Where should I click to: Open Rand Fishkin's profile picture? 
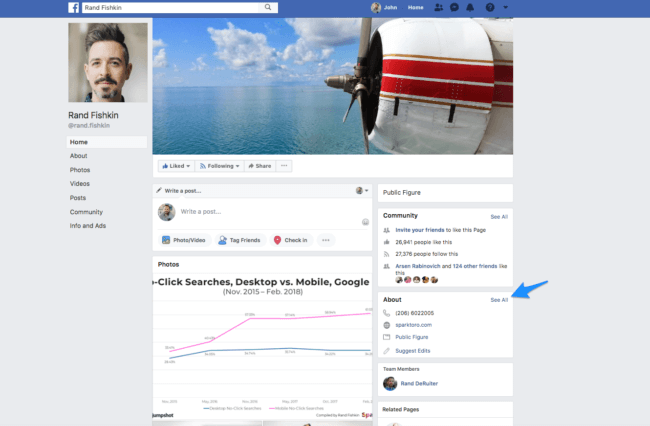tap(108, 63)
